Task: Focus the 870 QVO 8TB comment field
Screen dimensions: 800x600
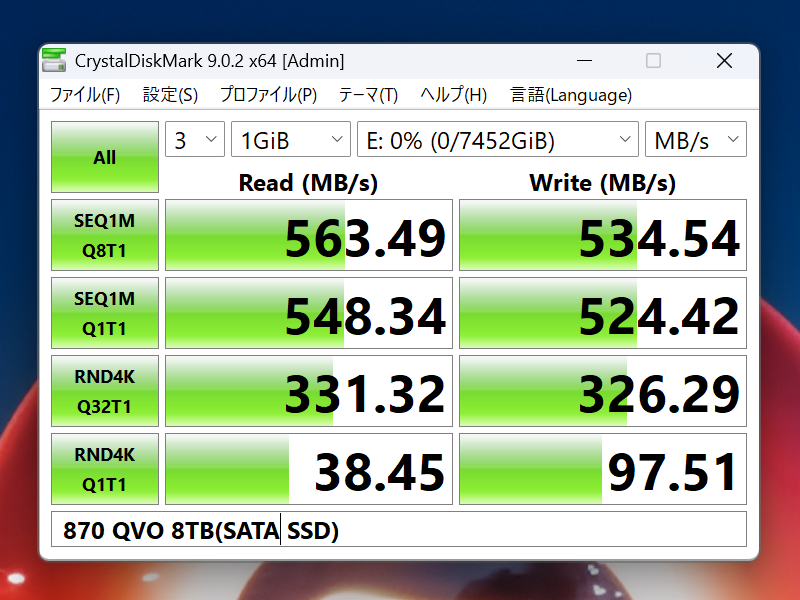Action: pos(398,530)
